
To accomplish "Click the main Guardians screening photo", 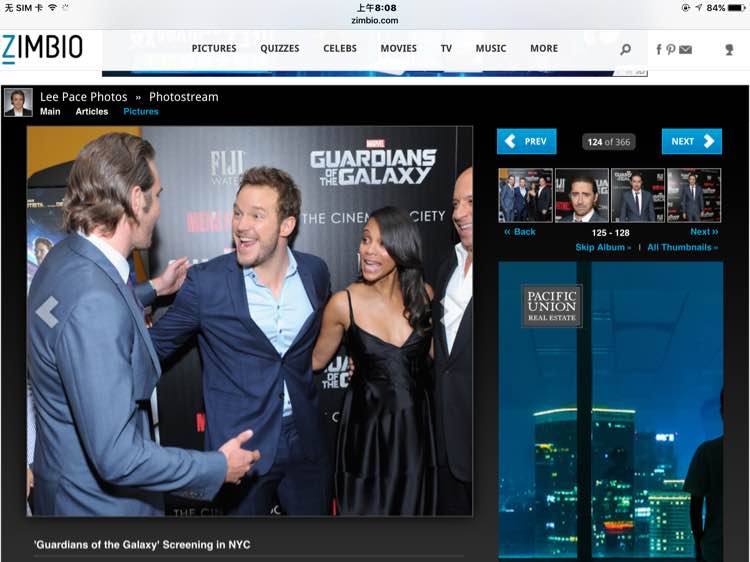I will tap(250, 321).
